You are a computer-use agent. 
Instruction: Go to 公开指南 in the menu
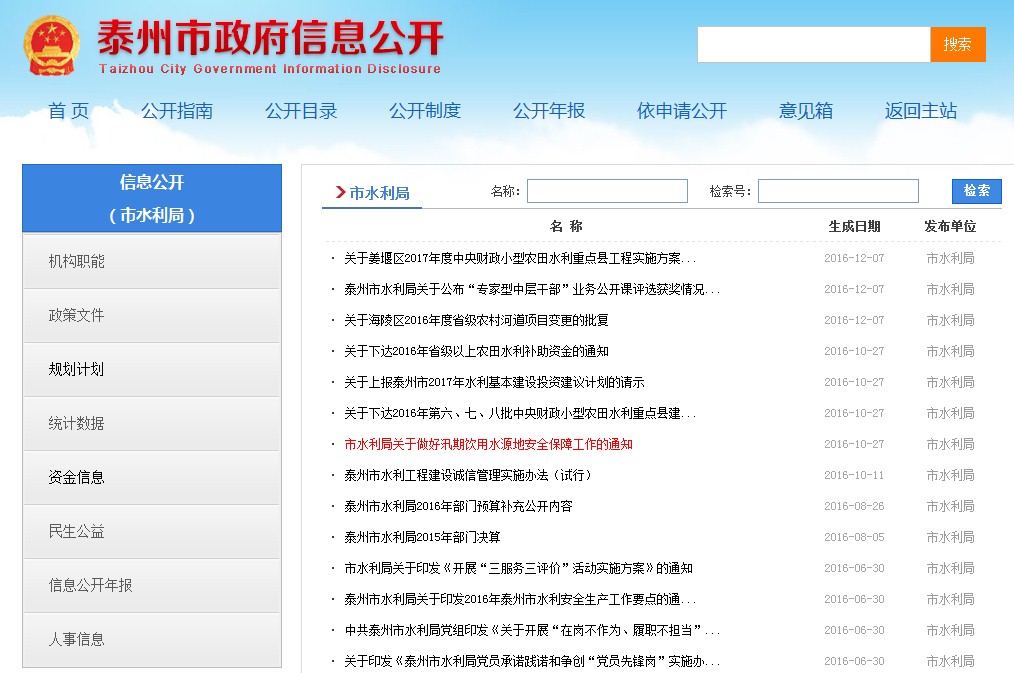pos(177,111)
